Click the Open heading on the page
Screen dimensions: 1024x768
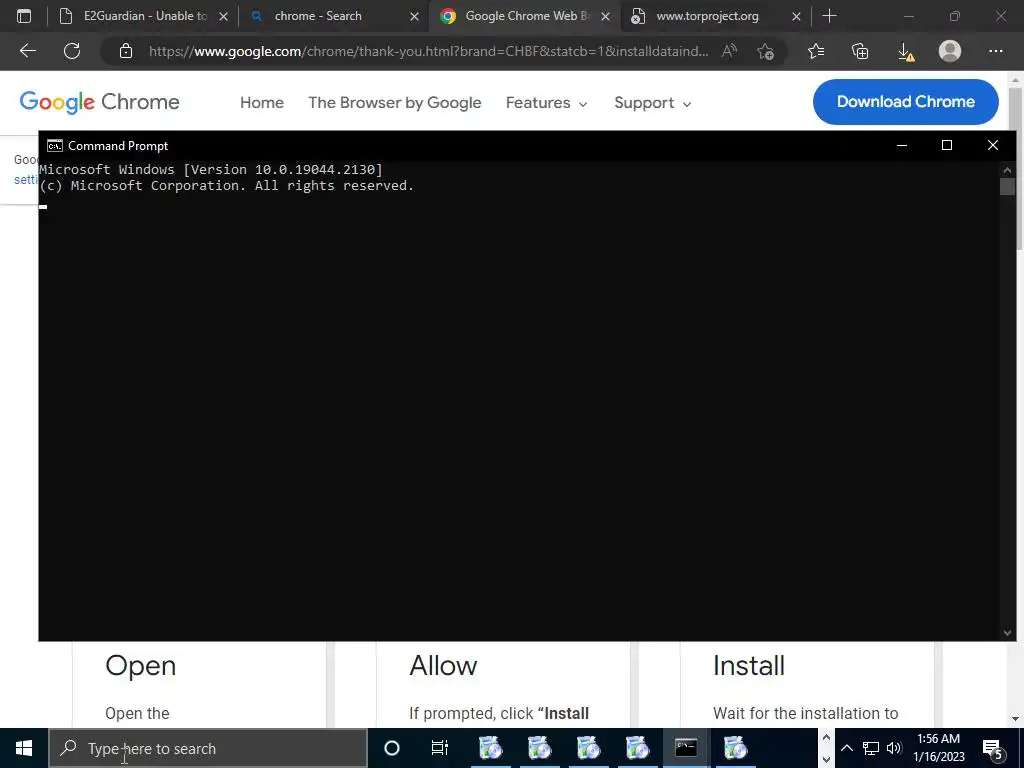click(140, 665)
